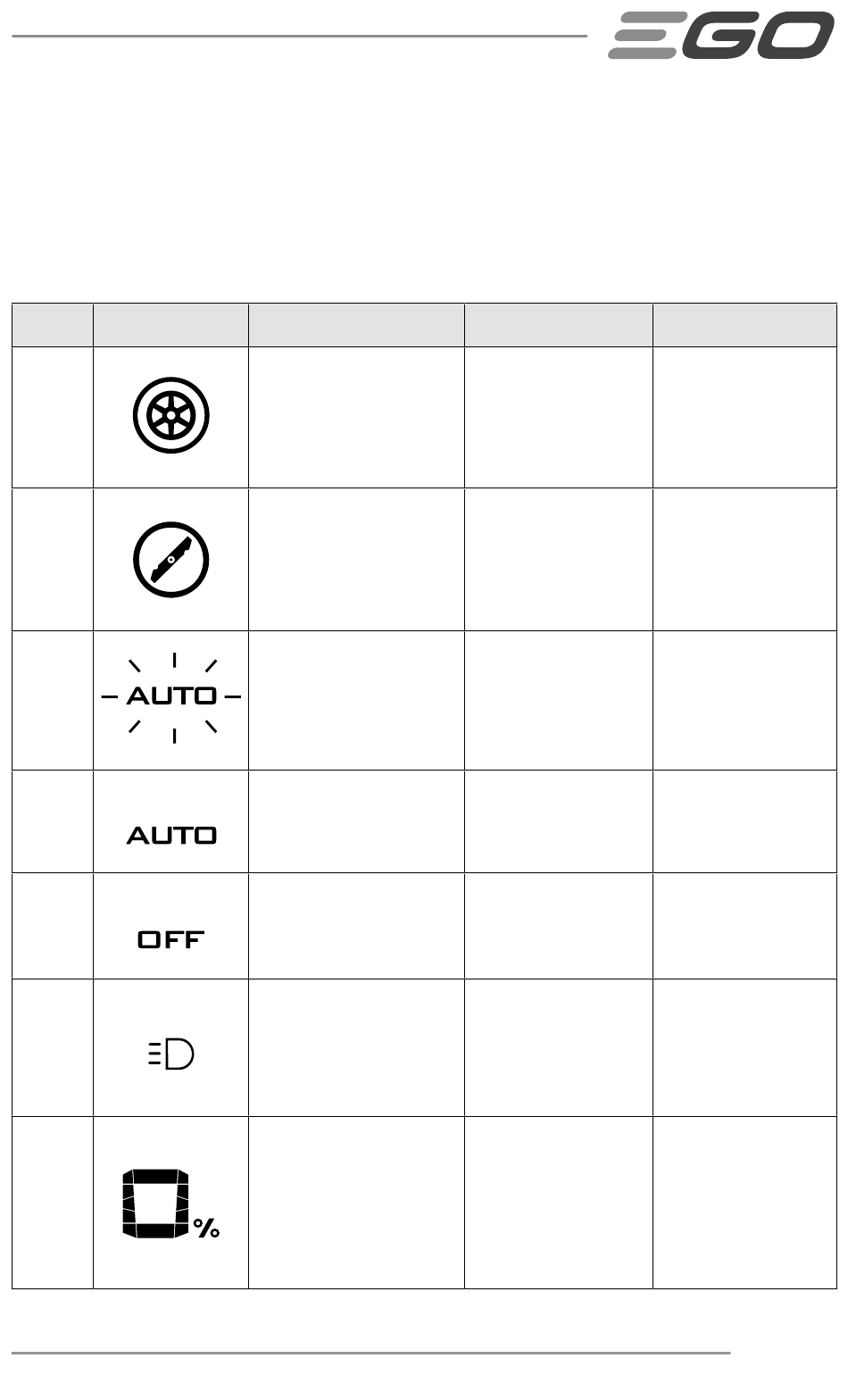Select the headlight icon
The width and height of the screenshot is (848, 1400).
click(170, 1054)
